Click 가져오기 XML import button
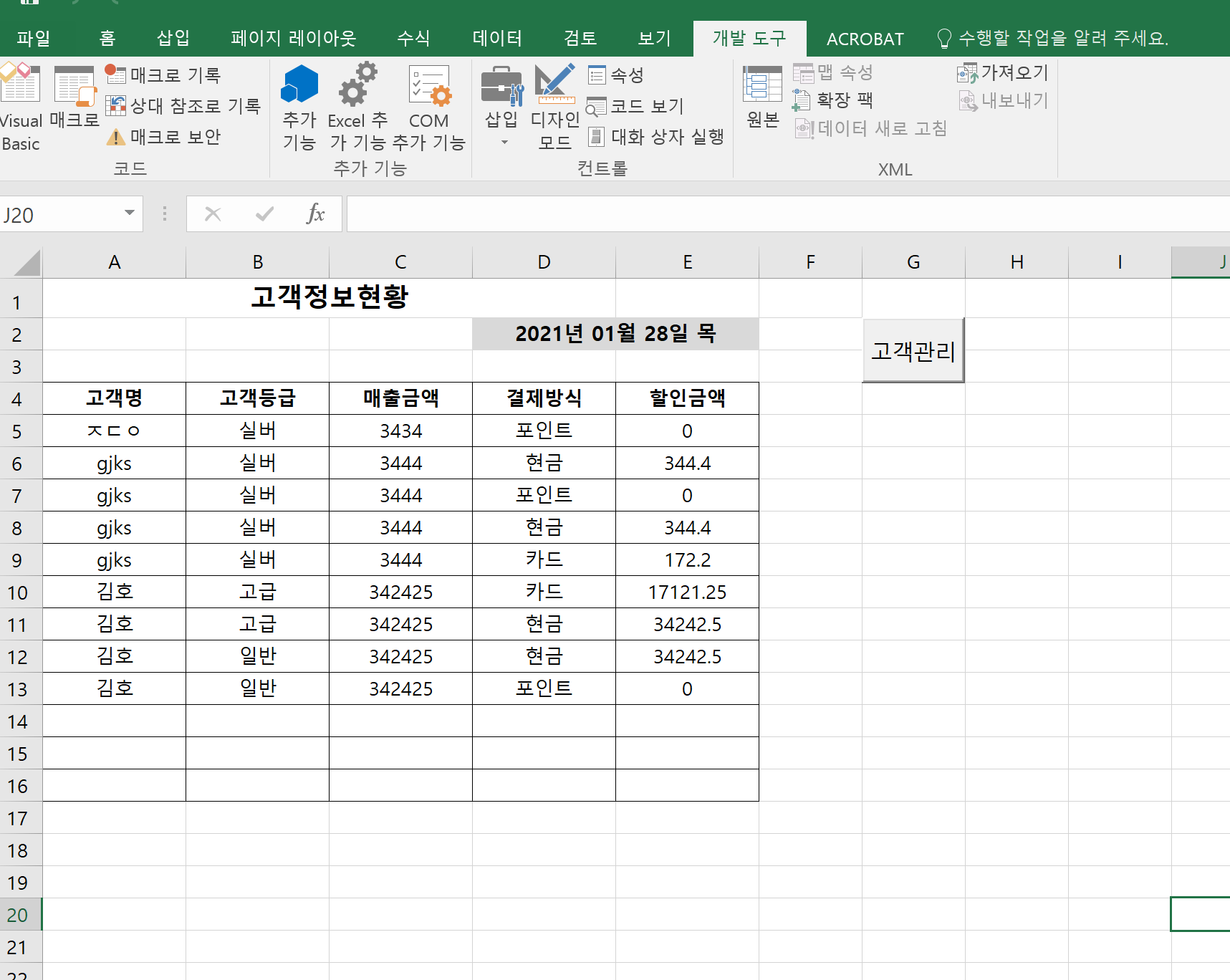The width and height of the screenshot is (1230, 980). click(x=1003, y=73)
